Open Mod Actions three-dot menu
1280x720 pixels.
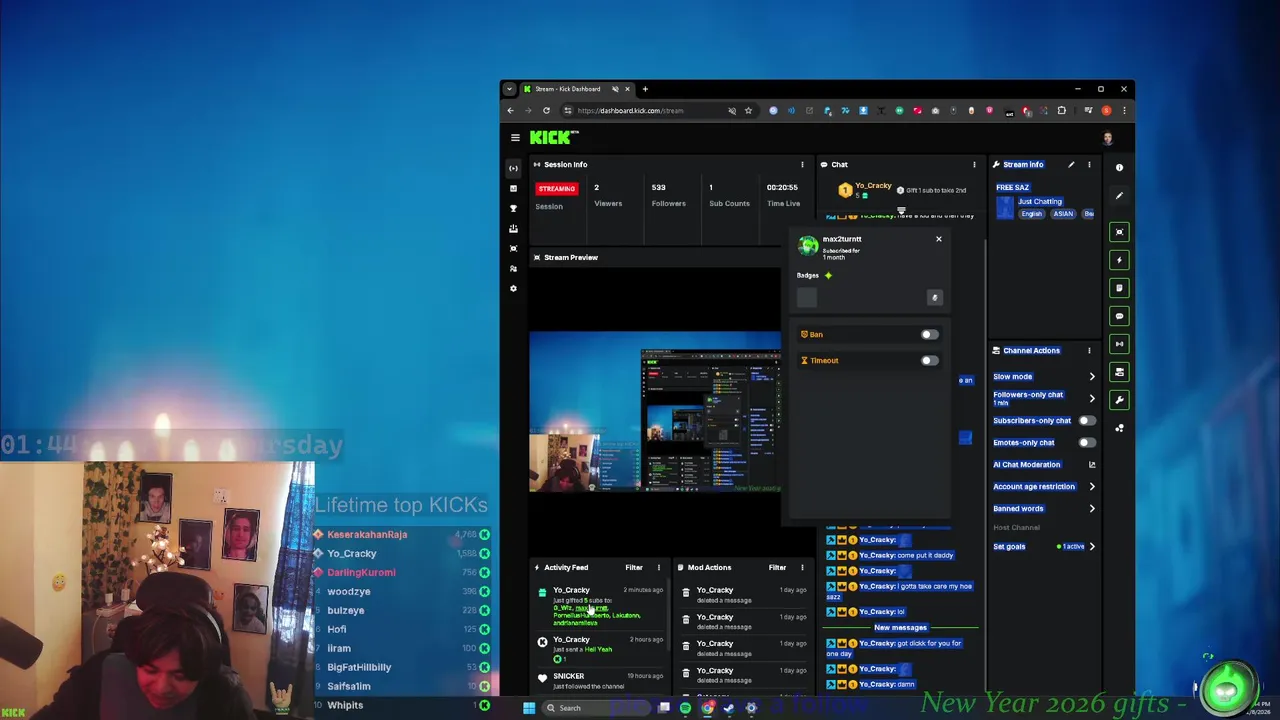click(x=801, y=567)
